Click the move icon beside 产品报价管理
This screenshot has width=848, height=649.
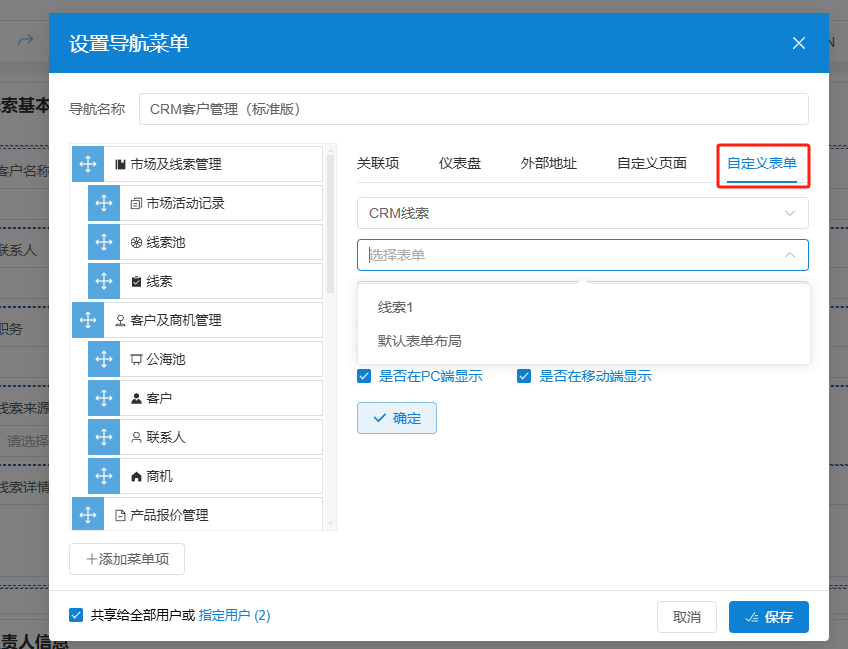88,515
